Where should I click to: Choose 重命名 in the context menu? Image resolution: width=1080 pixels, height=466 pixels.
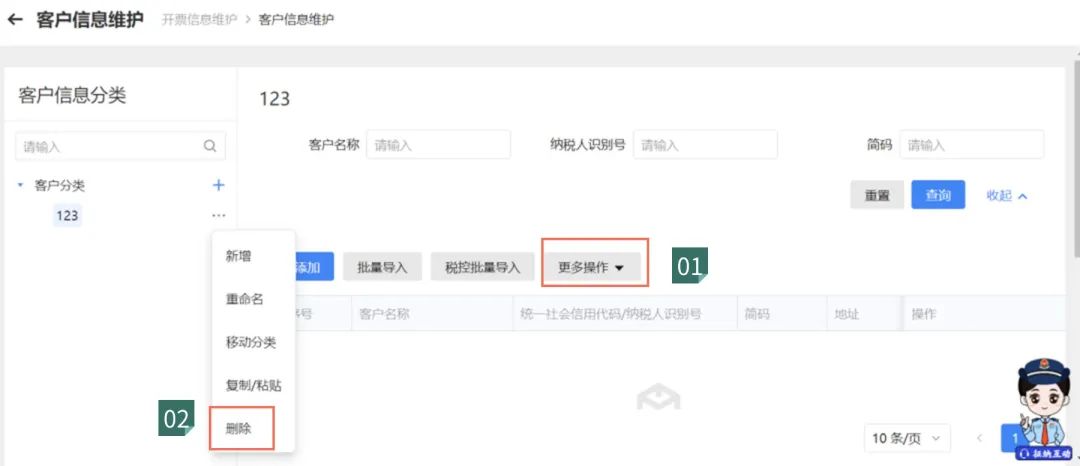245,299
